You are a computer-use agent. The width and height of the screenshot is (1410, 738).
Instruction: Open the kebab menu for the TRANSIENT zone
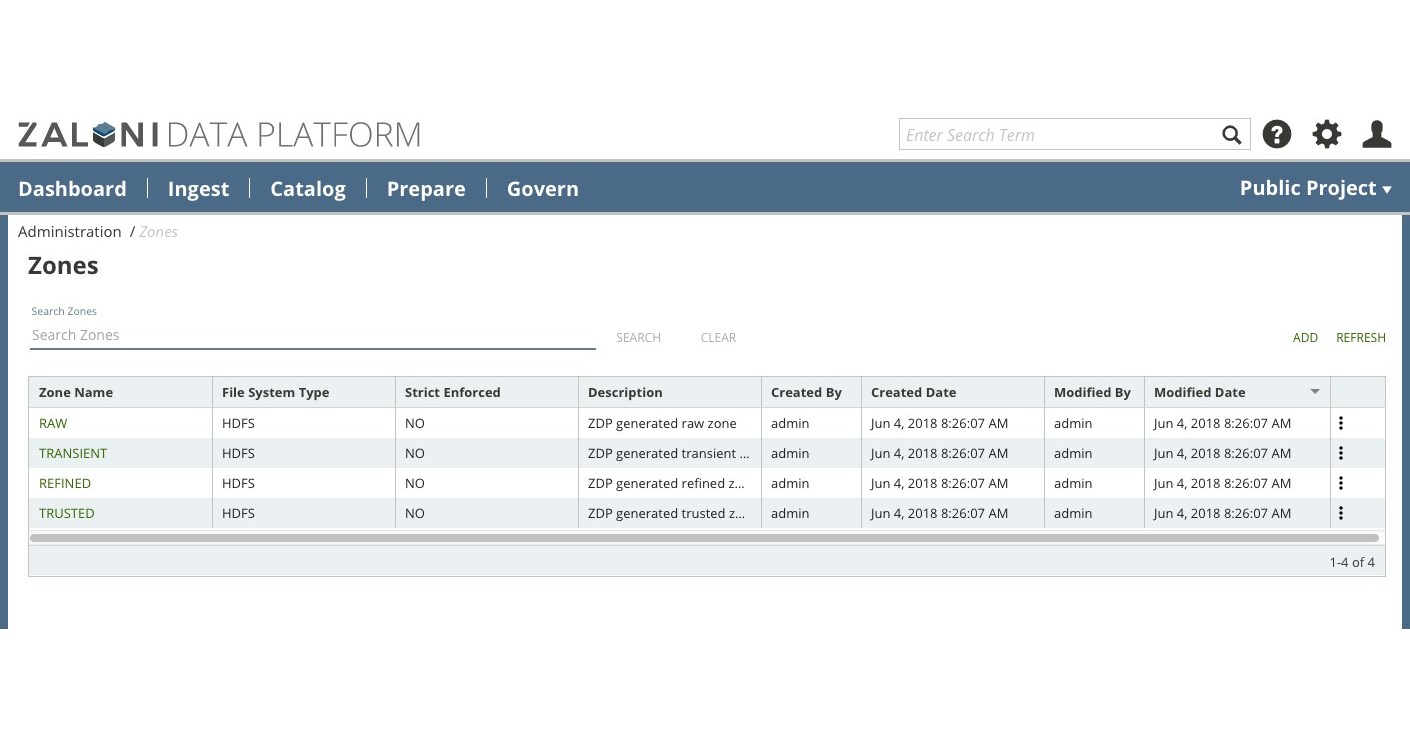pyautogui.click(x=1341, y=453)
